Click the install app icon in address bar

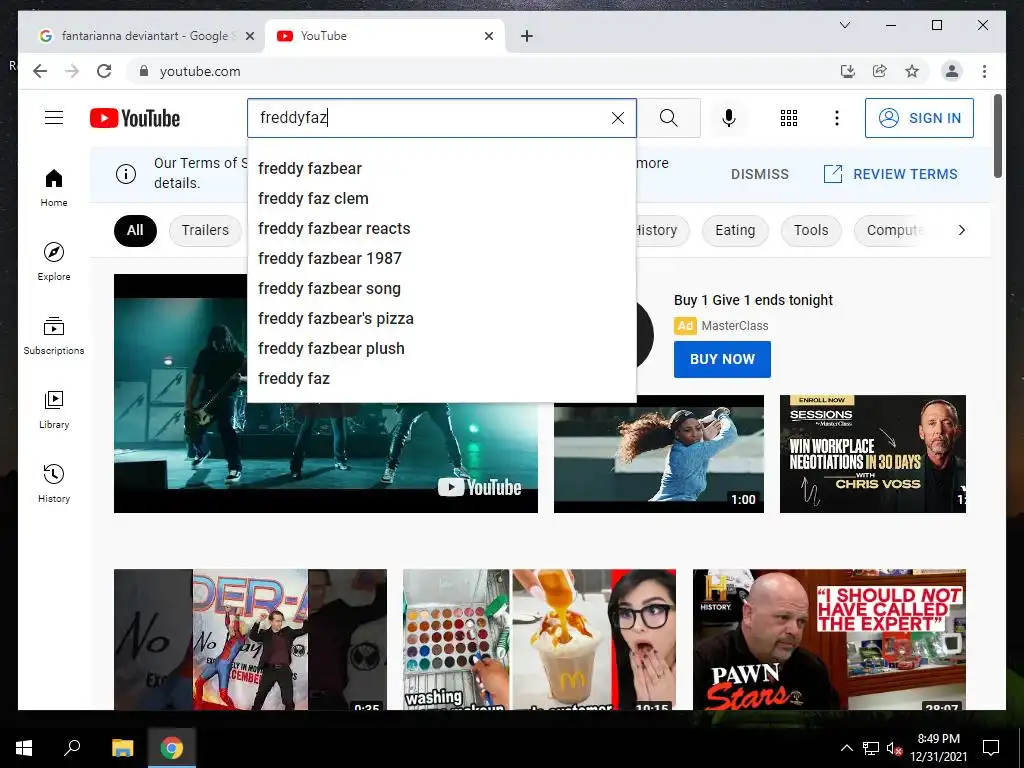[848, 71]
